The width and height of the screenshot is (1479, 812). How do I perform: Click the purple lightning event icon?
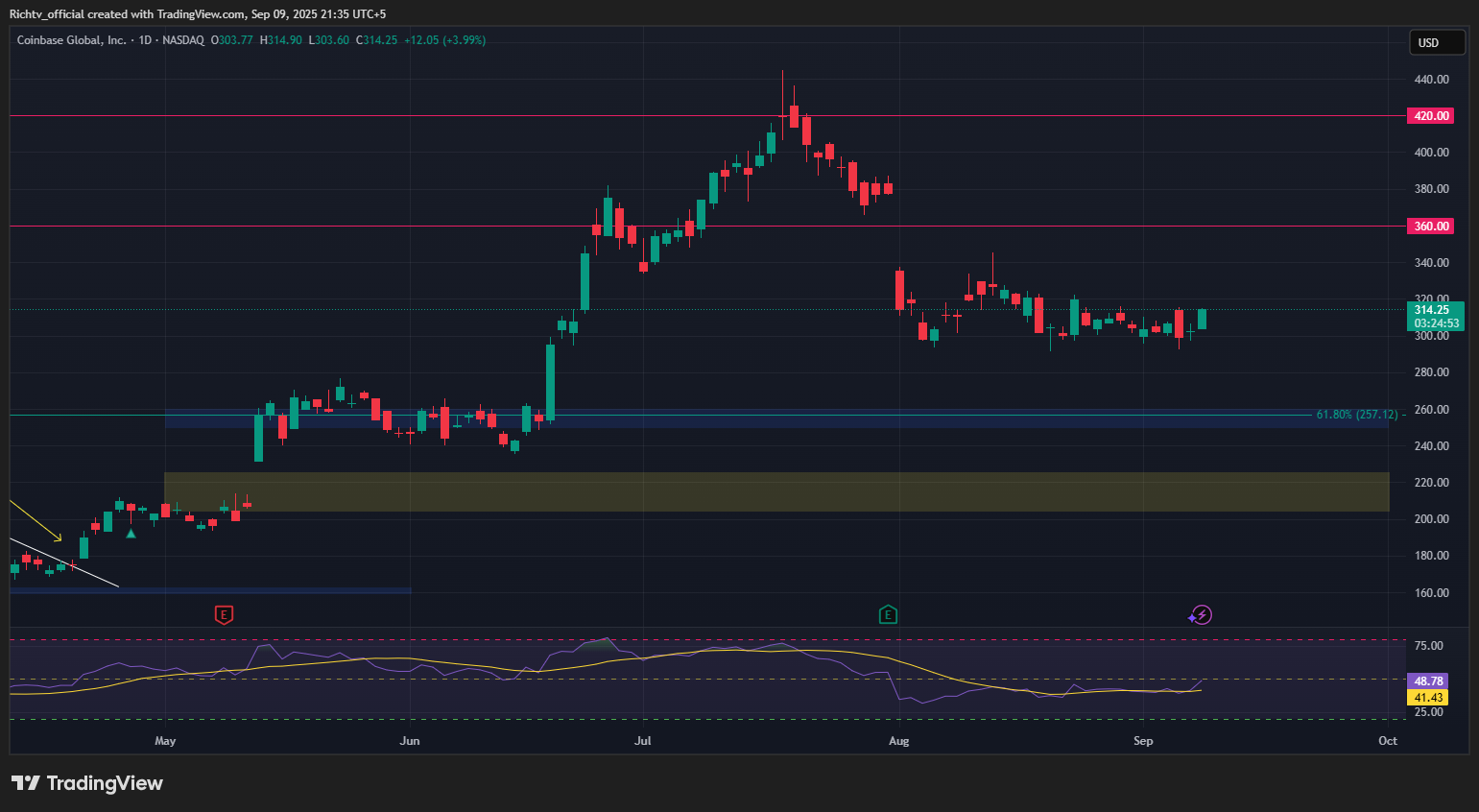(x=1201, y=614)
